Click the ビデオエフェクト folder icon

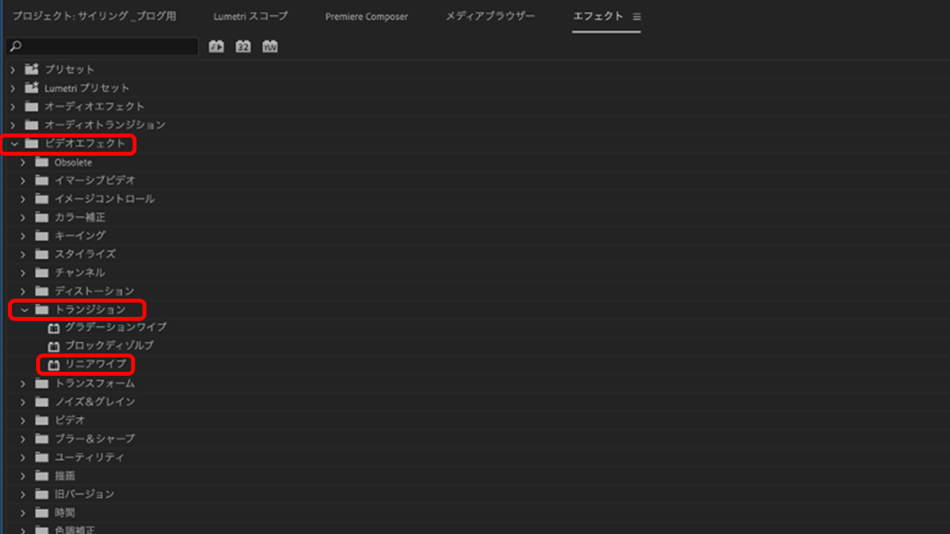point(32,144)
